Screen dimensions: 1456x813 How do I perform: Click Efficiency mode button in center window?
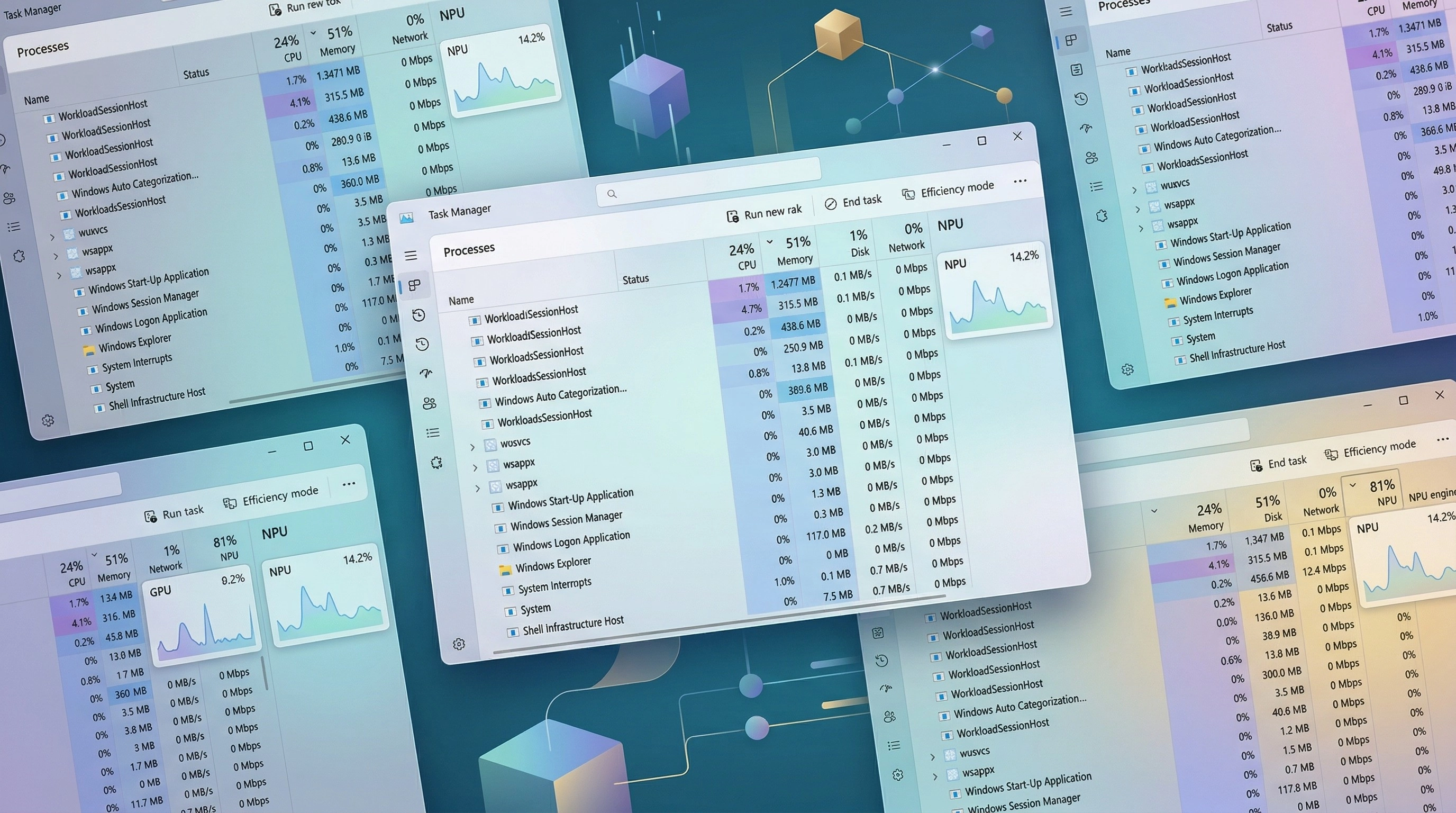tap(948, 191)
